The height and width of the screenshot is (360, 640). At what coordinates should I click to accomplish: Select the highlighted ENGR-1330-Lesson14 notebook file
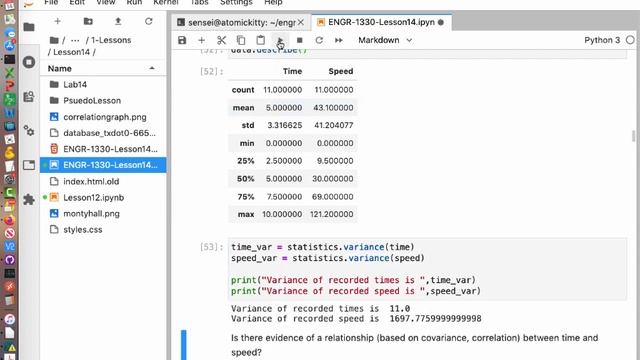103,165
